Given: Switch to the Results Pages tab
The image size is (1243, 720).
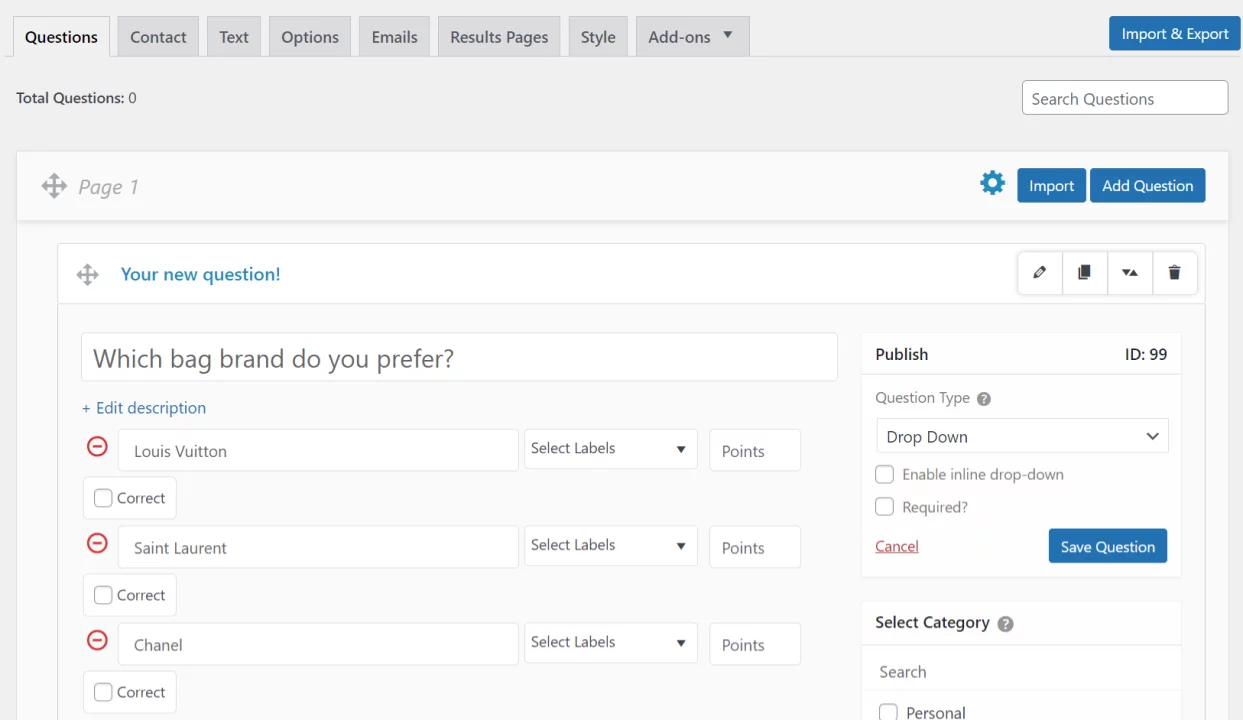Looking at the screenshot, I should click(x=498, y=36).
